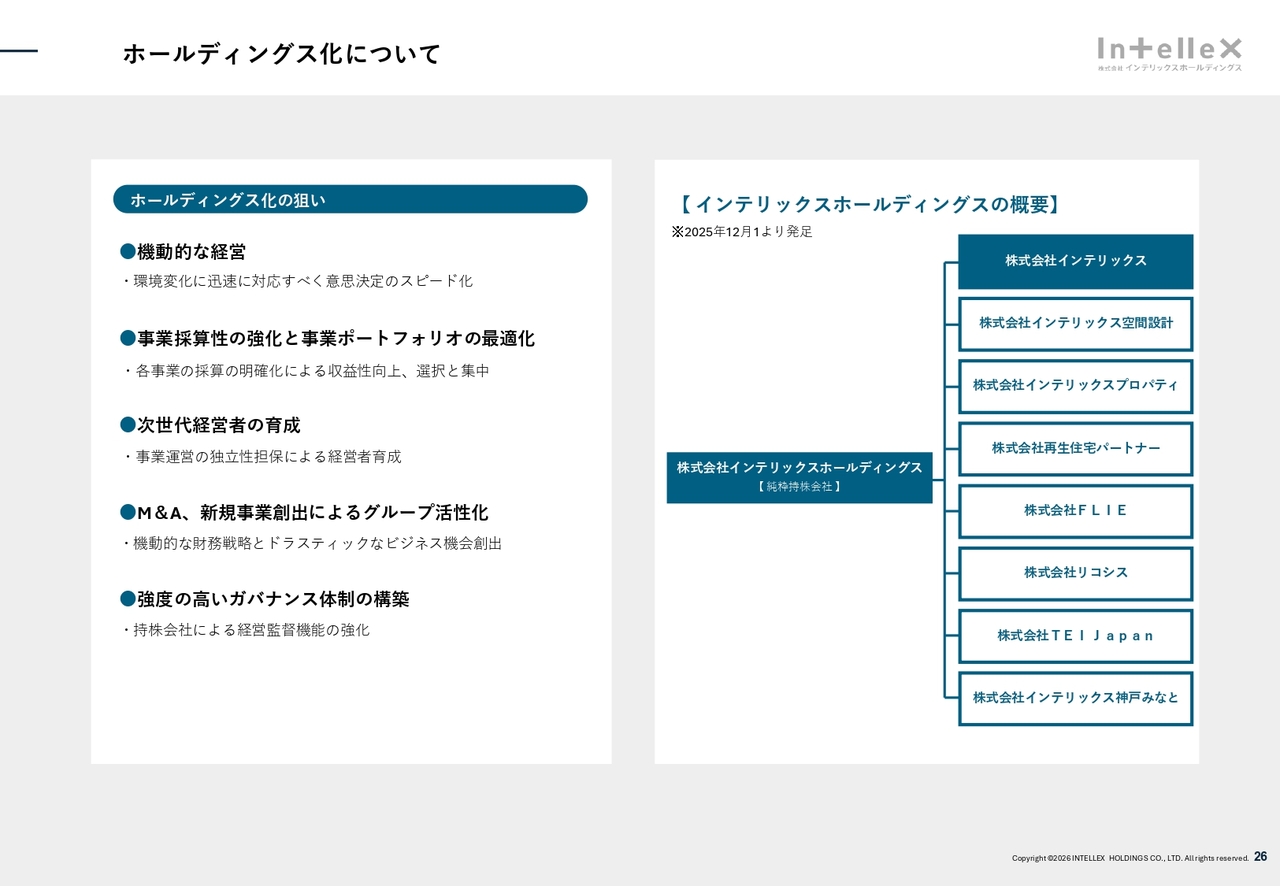Select the 株式会社再生住宅パートナー box
1280x886 pixels.
1075,448
